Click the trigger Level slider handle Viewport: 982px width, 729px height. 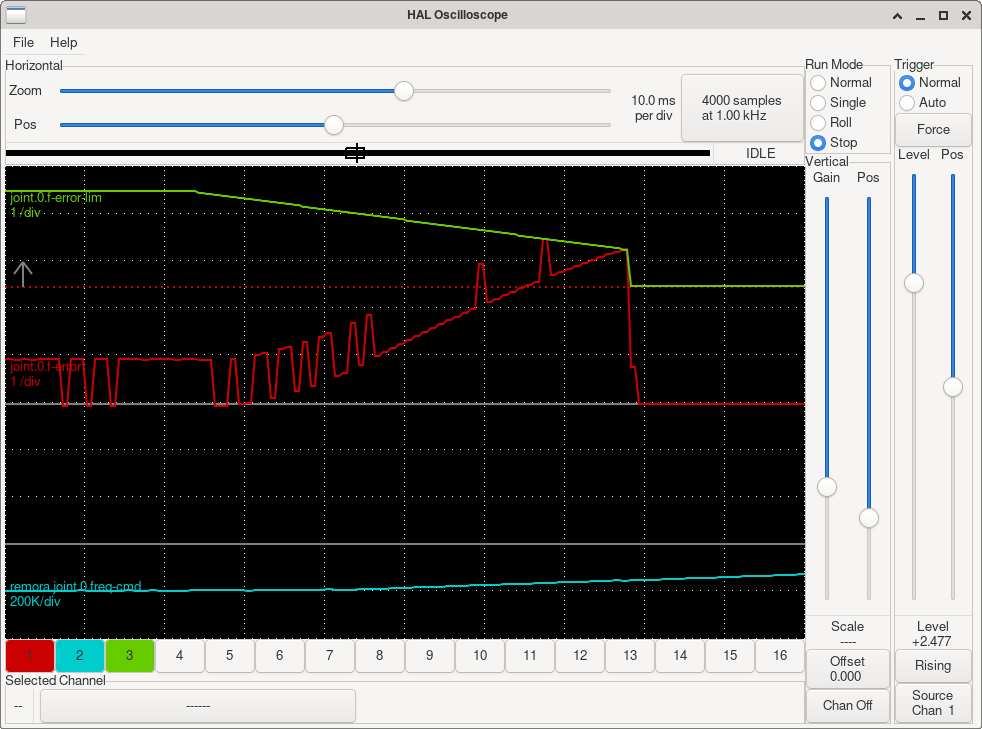point(914,283)
